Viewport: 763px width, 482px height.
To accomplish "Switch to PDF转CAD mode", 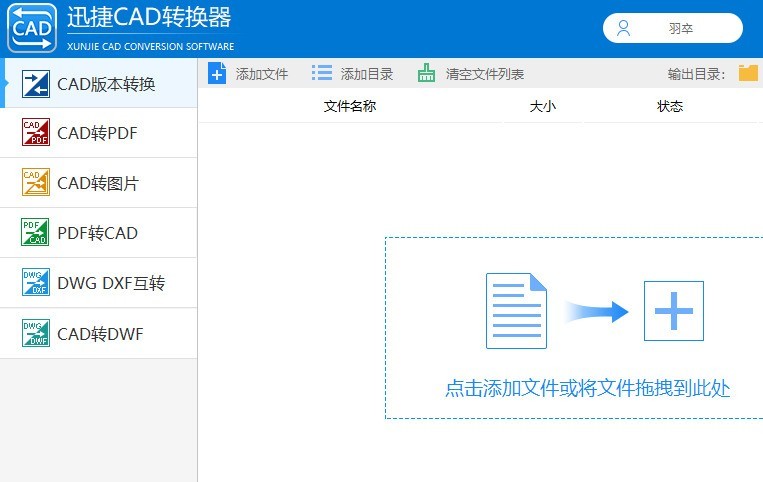I will pos(99,233).
